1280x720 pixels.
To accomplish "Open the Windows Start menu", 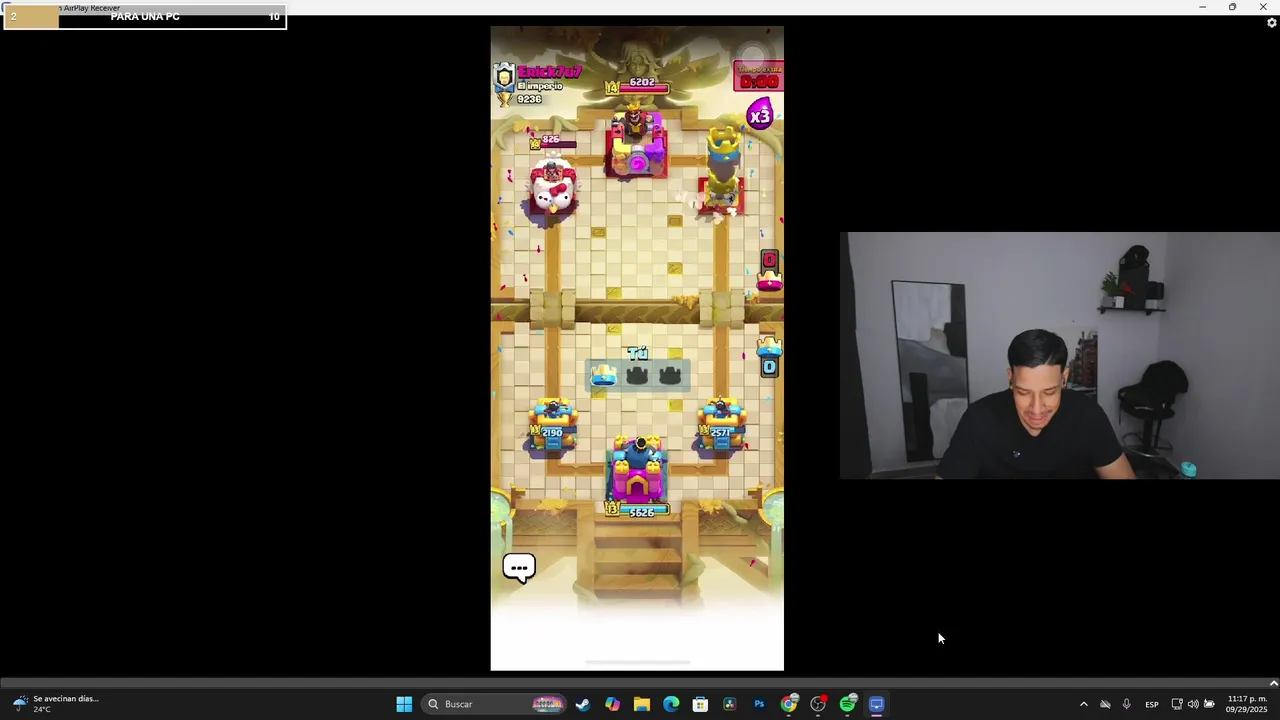I will pos(404,704).
